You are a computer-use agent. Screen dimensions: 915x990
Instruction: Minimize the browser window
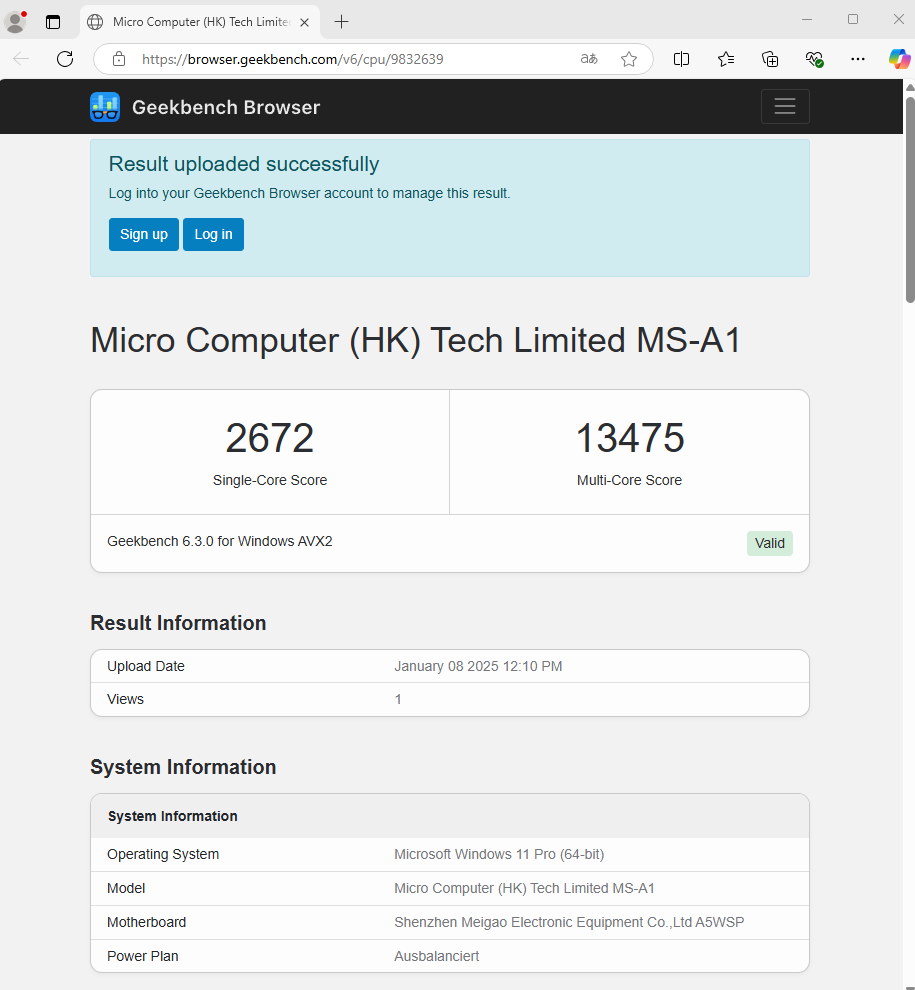tap(807, 20)
